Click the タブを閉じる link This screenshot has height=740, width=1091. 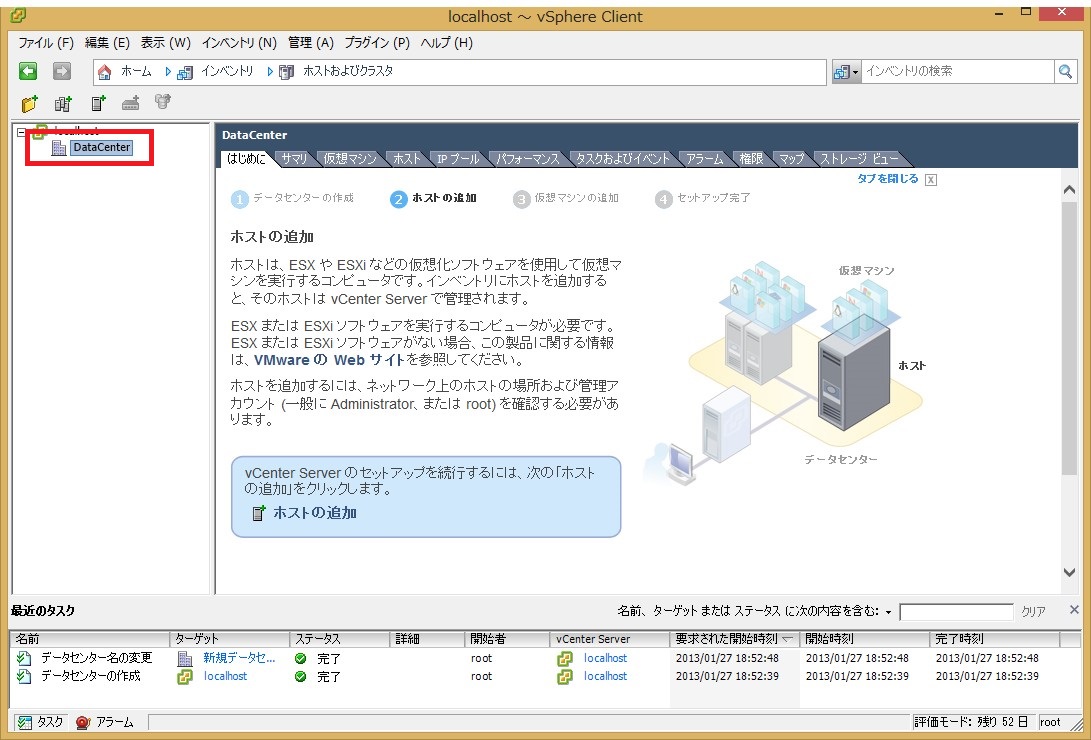click(888, 179)
